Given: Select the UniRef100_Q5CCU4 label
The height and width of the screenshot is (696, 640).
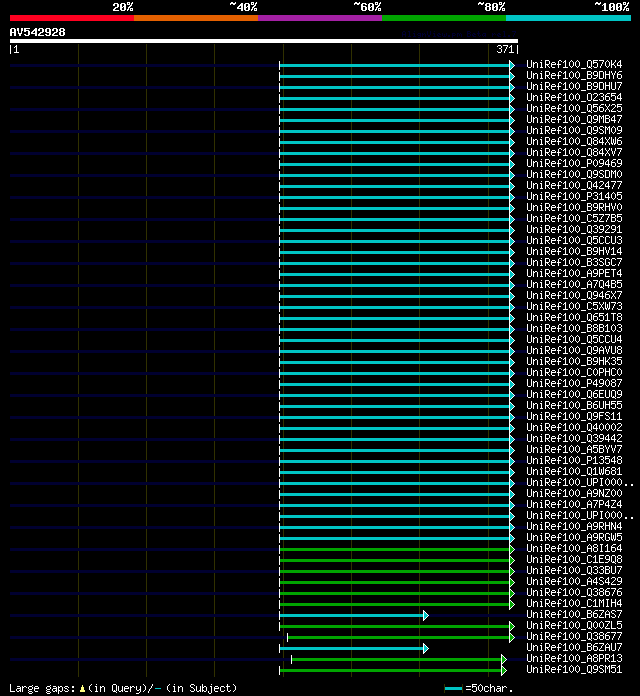Looking at the screenshot, I should click(x=574, y=339).
